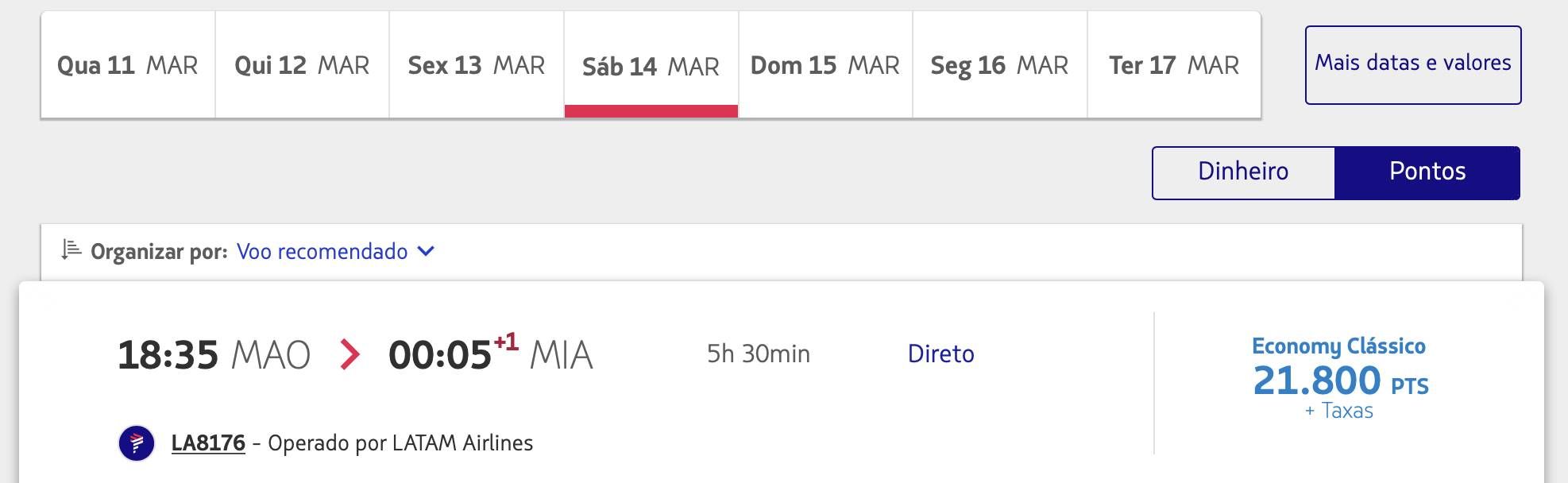Click the + Taxas text under the fare
This screenshot has width=1568, height=483.
1339,411
